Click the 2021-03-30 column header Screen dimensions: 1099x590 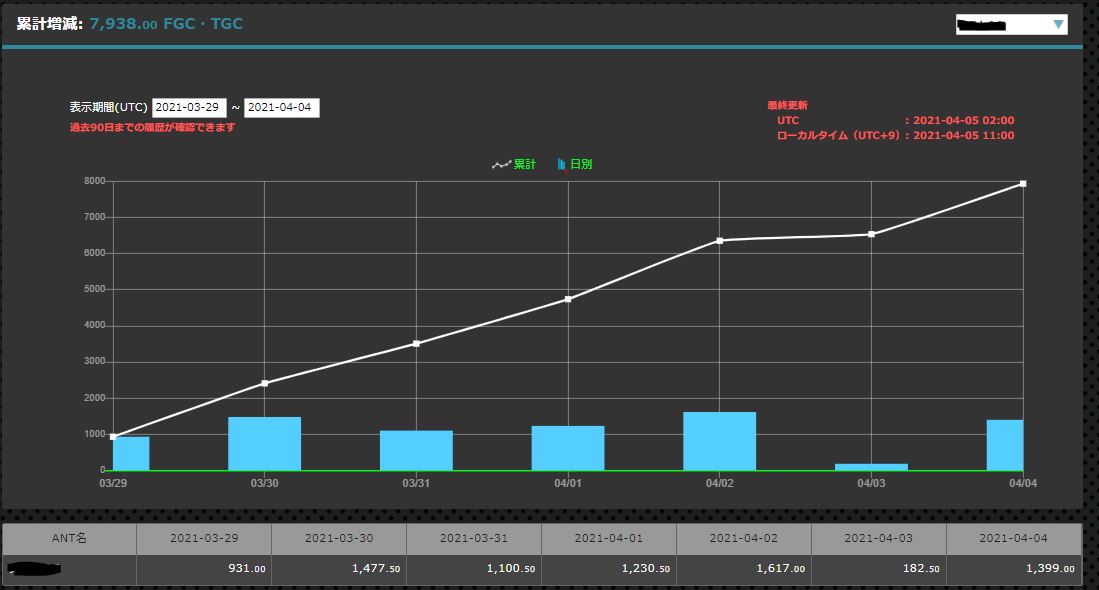pyautogui.click(x=339, y=538)
